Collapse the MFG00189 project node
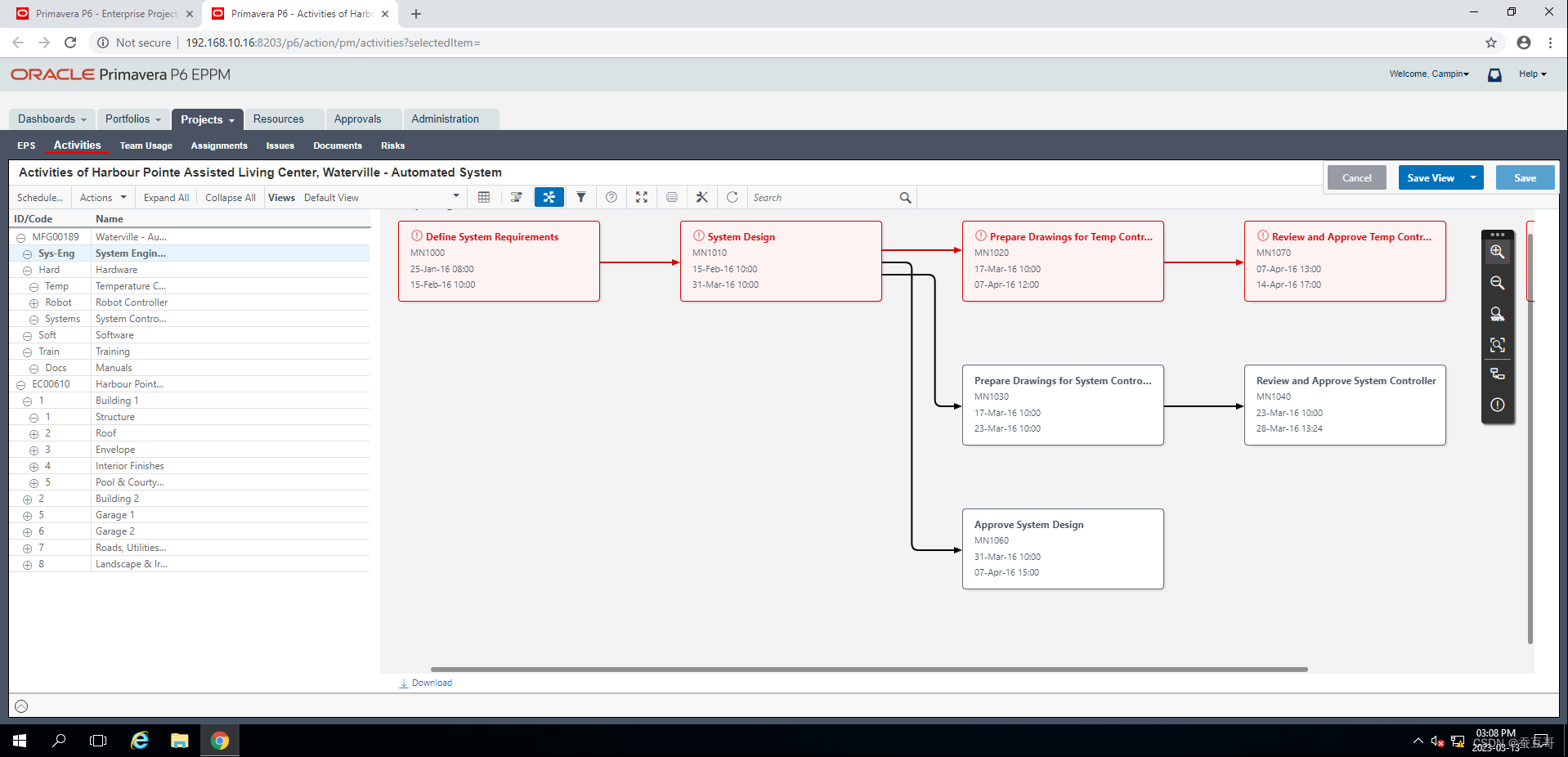 point(20,238)
